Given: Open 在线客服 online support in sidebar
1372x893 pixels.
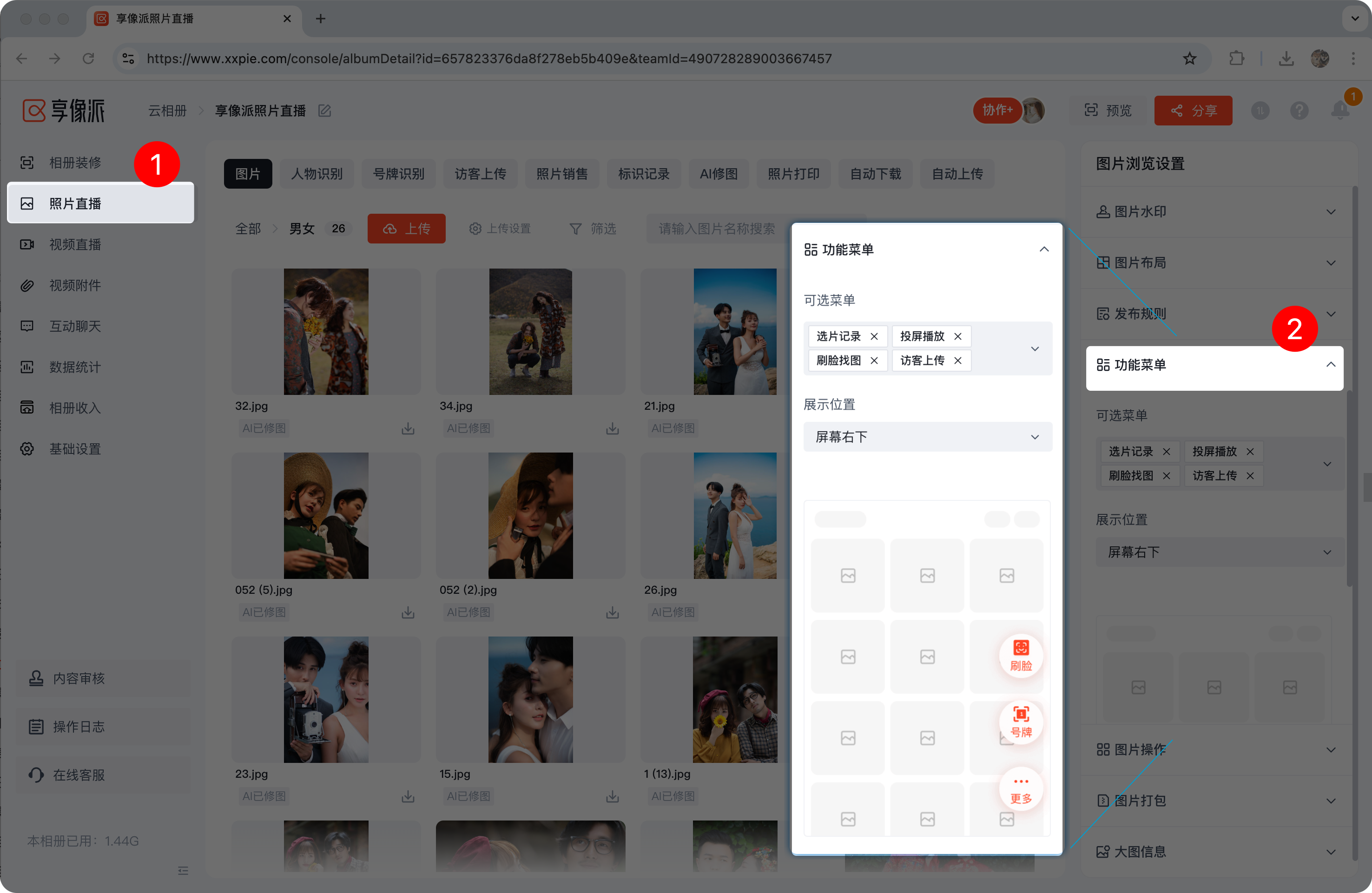Looking at the screenshot, I should tap(79, 775).
